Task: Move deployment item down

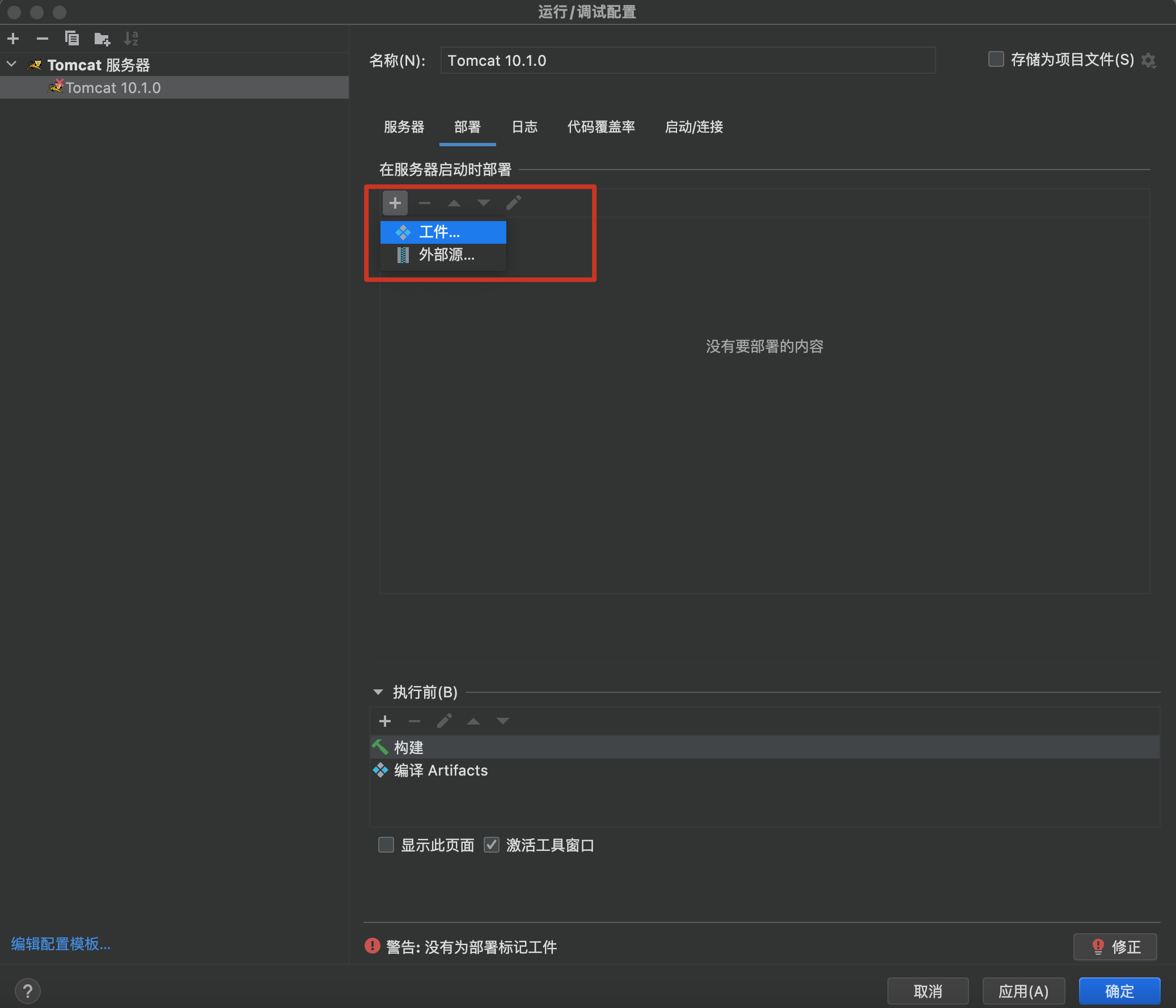Action: tap(484, 202)
